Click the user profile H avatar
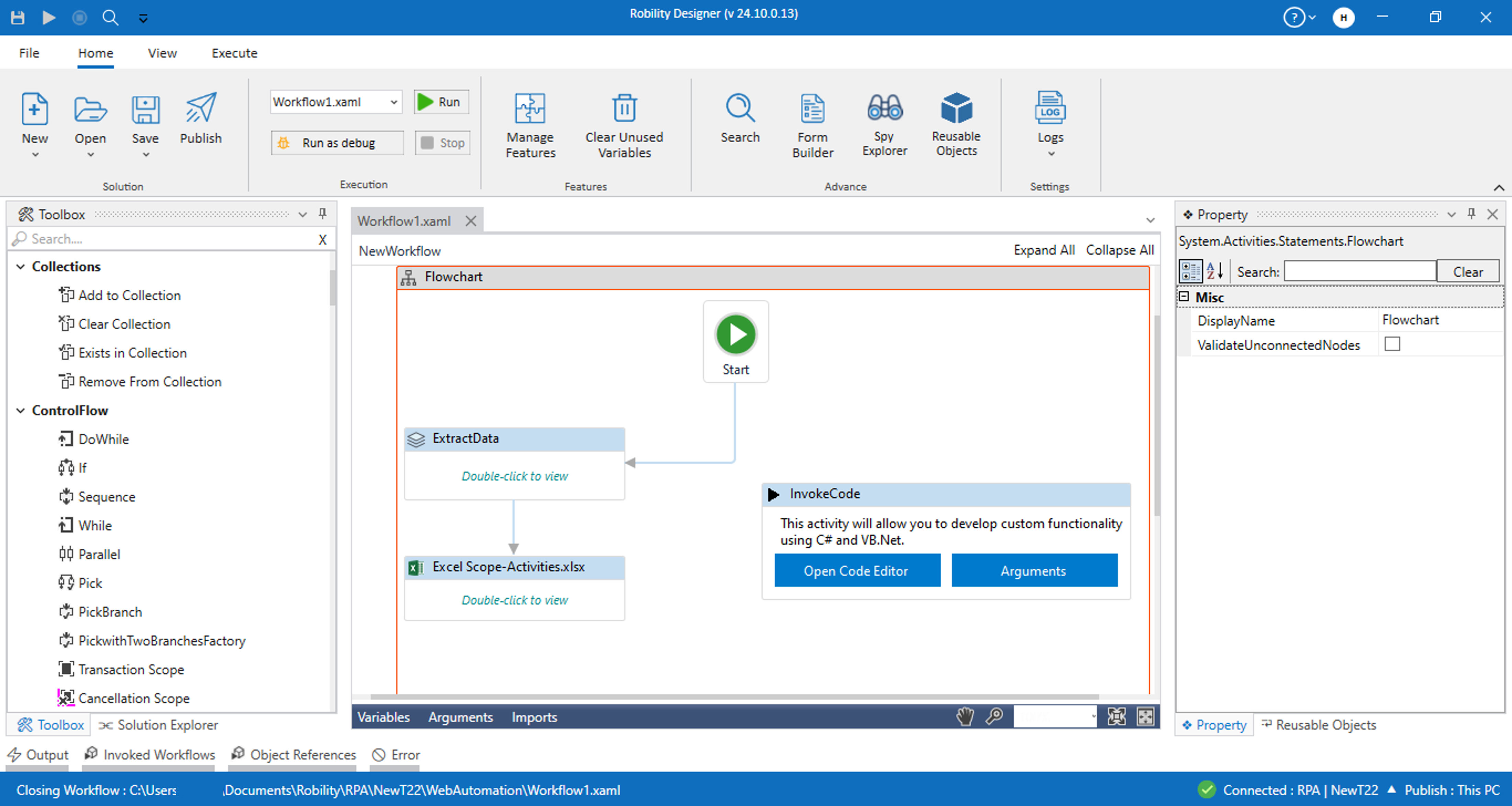Screen dimensions: 1512x806 (x=1343, y=17)
